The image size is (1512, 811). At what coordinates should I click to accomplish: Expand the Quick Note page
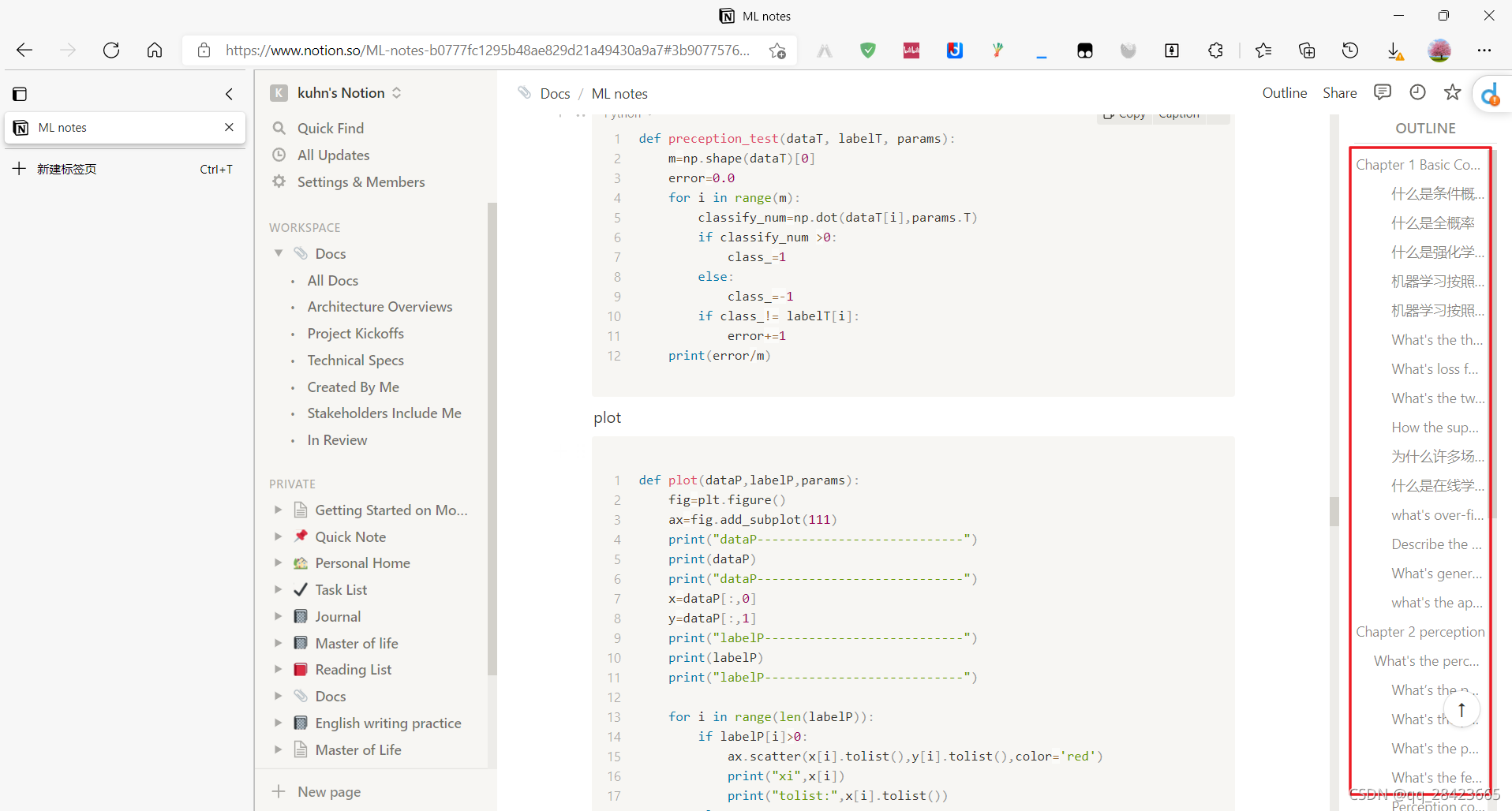click(278, 536)
